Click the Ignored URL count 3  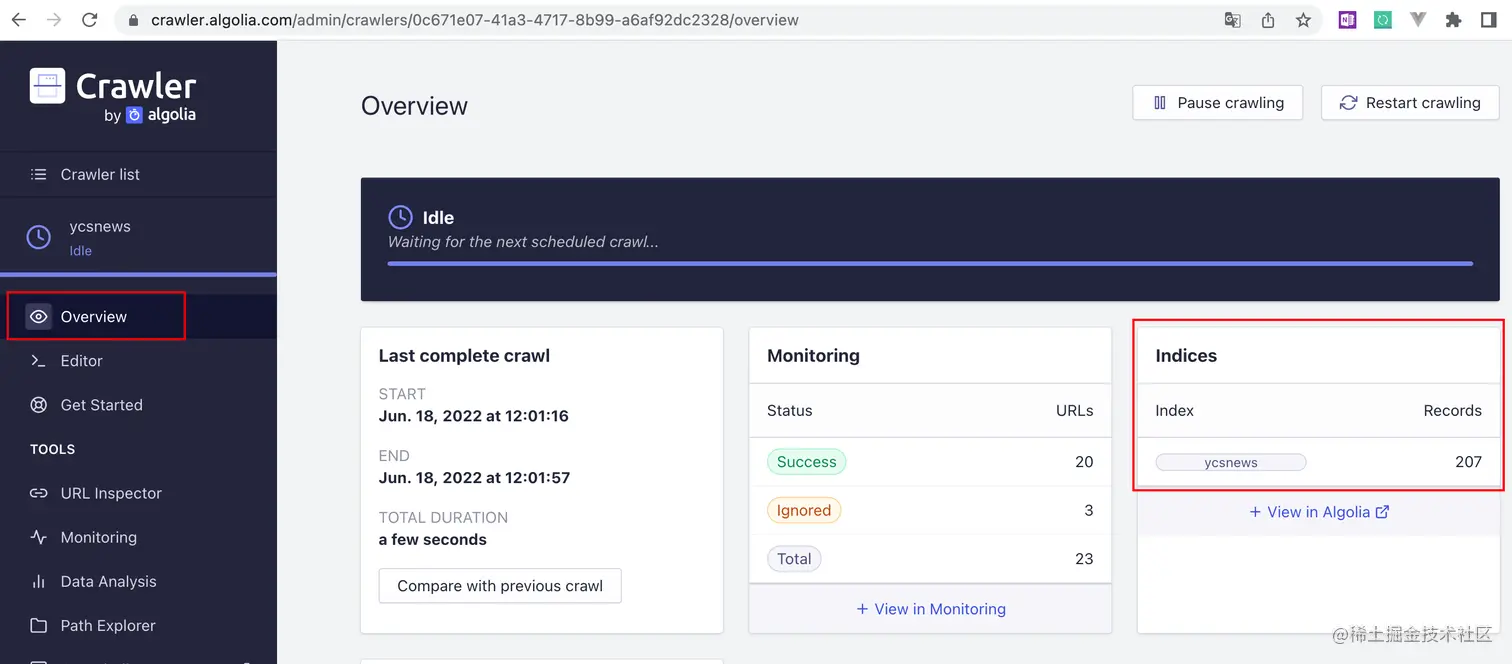[x=1089, y=510]
